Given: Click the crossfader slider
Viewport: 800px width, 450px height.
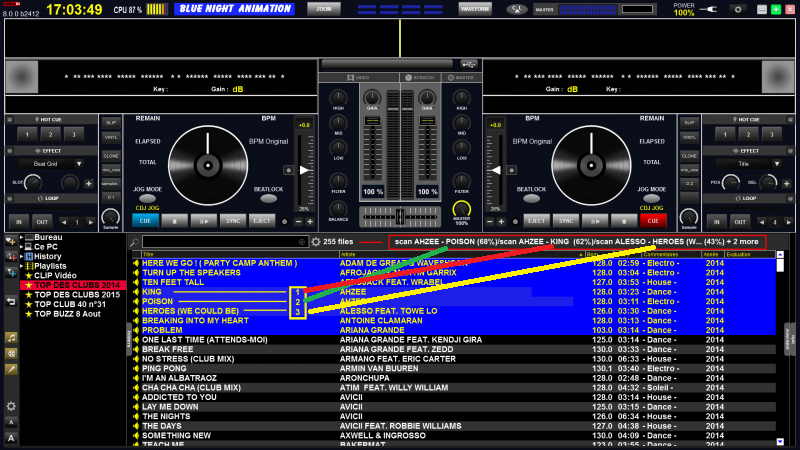Looking at the screenshot, I should click(x=399, y=217).
